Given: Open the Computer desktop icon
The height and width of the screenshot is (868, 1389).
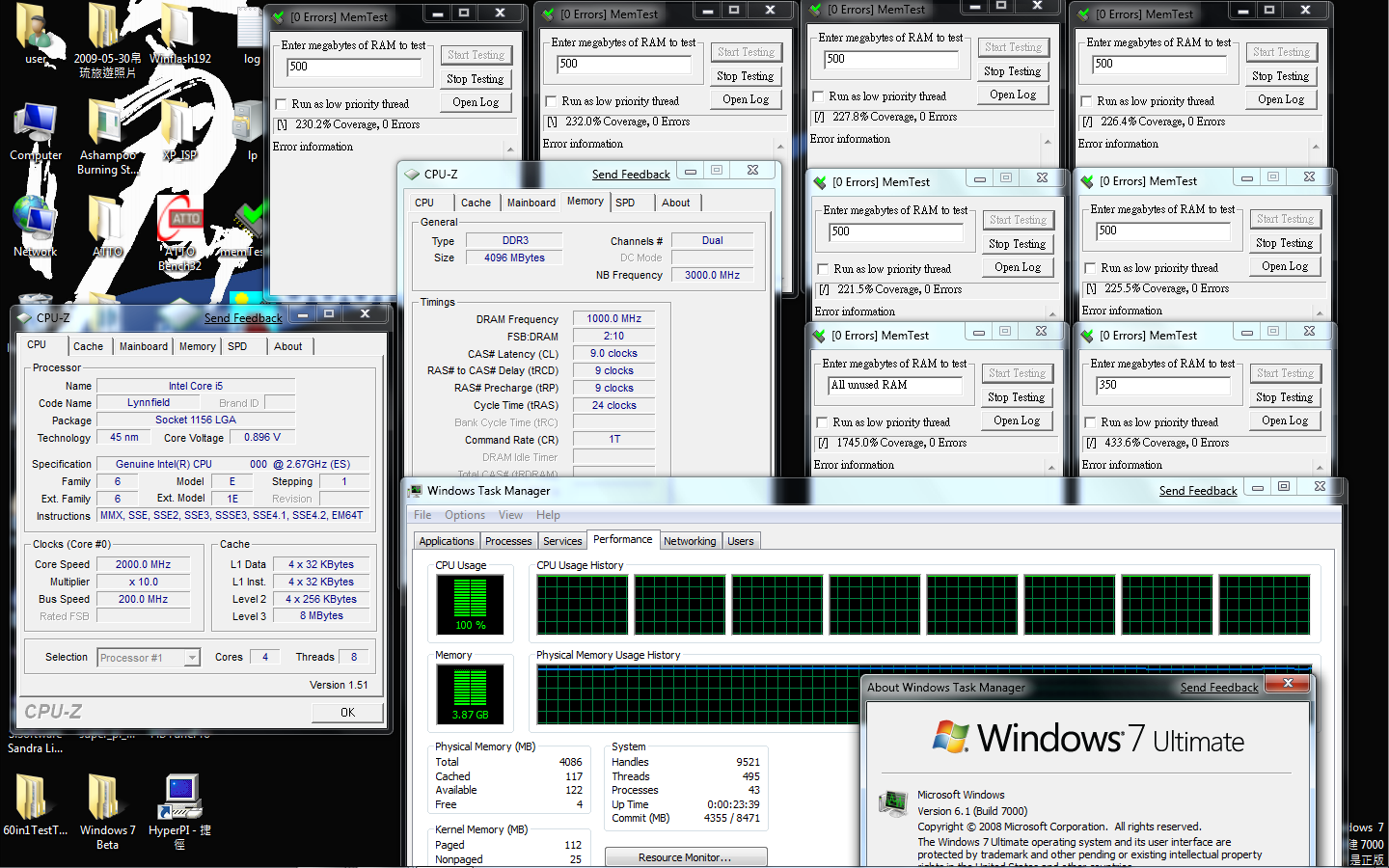Looking at the screenshot, I should click(36, 131).
